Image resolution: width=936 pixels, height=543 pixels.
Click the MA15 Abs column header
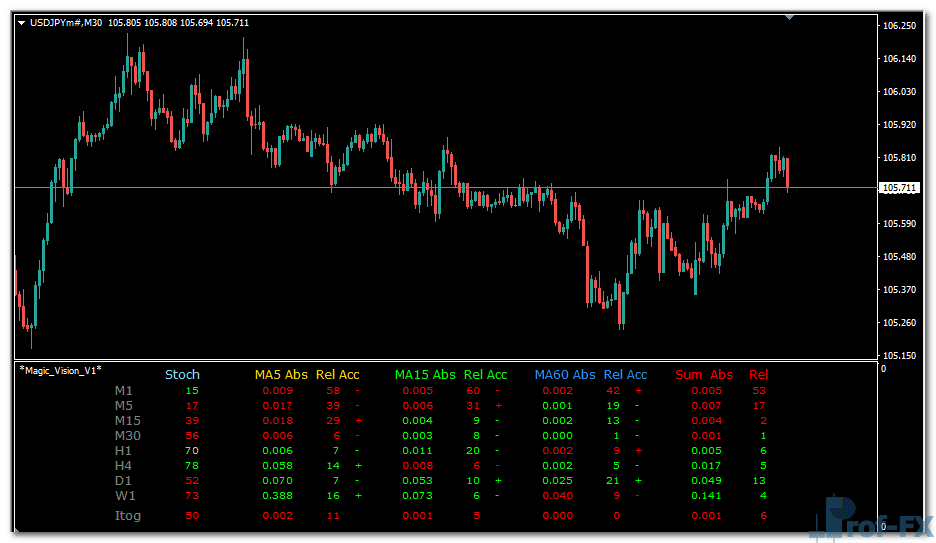(x=425, y=375)
